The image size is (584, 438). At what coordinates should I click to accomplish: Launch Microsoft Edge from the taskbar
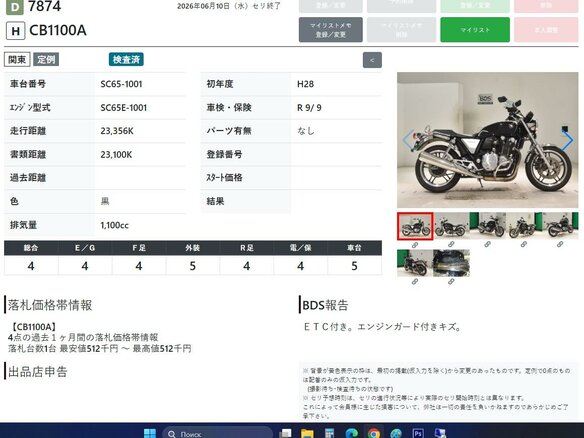pos(352,434)
